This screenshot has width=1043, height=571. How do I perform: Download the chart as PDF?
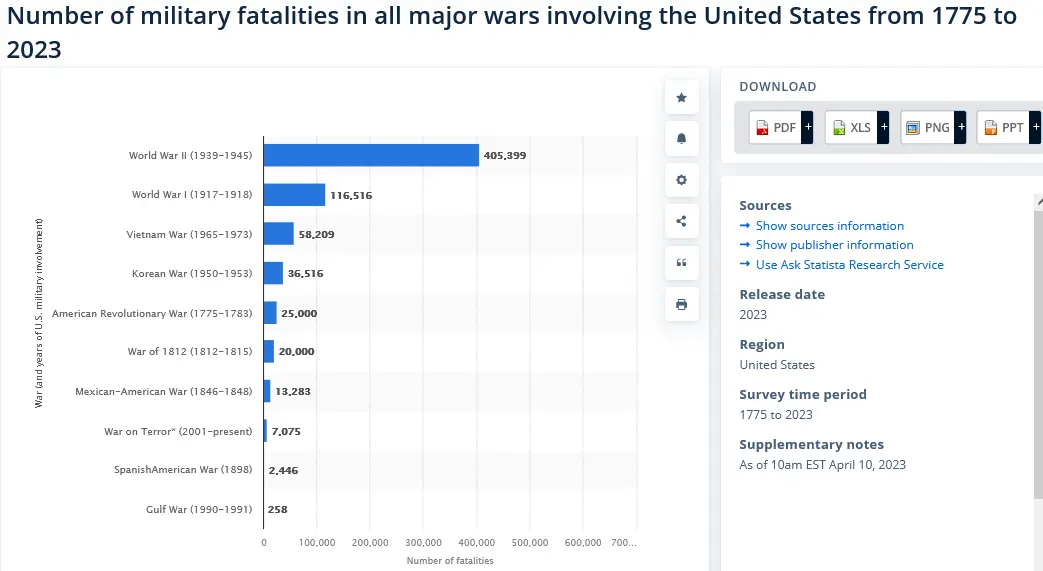(776, 127)
